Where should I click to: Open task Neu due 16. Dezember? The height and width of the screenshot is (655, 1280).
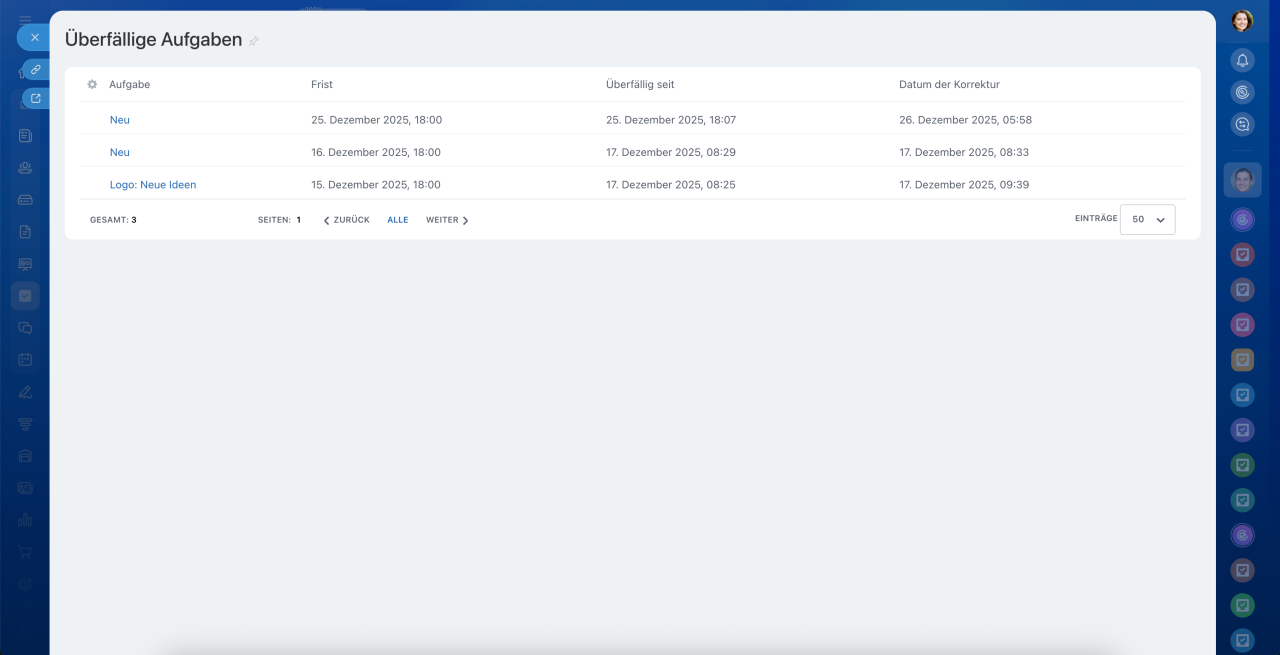coord(120,152)
